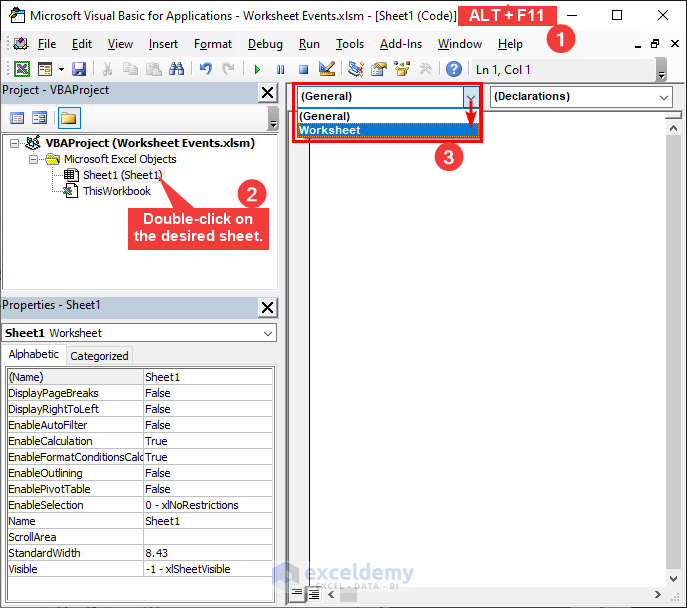This screenshot has width=687, height=608.
Task: Open the Insert UserForm dropdown arrow
Action: click(61, 69)
